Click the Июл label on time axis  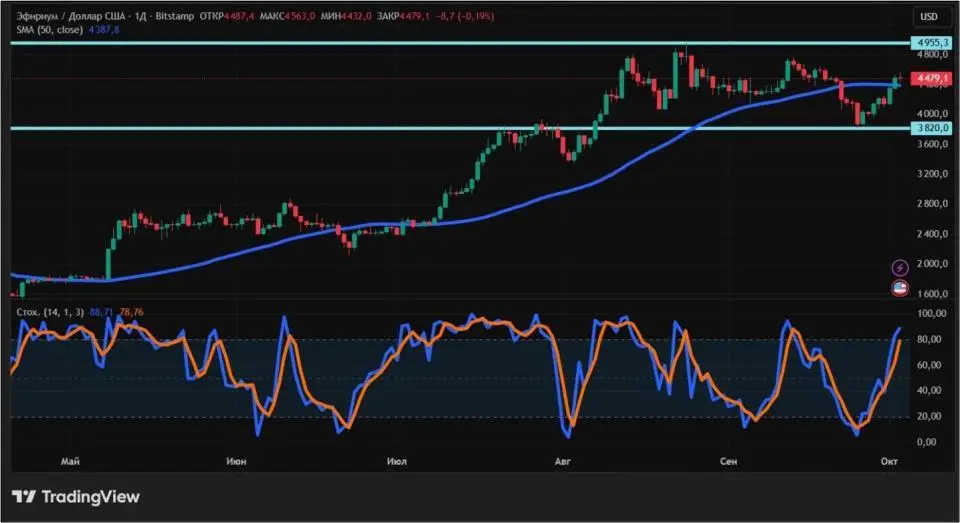point(395,461)
